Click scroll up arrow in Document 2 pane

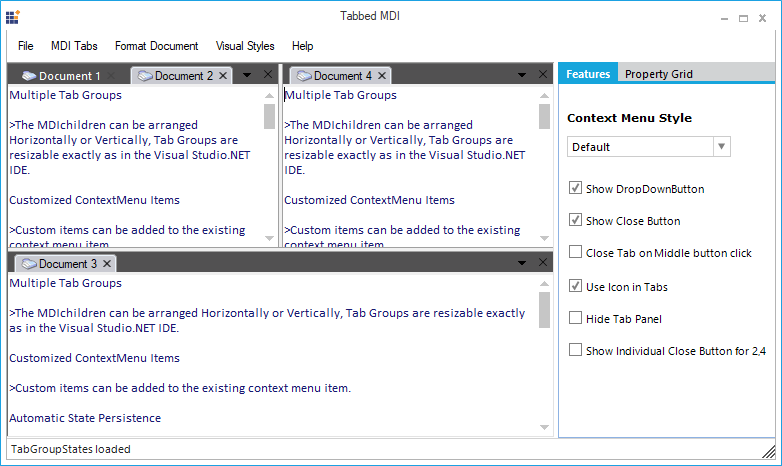(269, 95)
